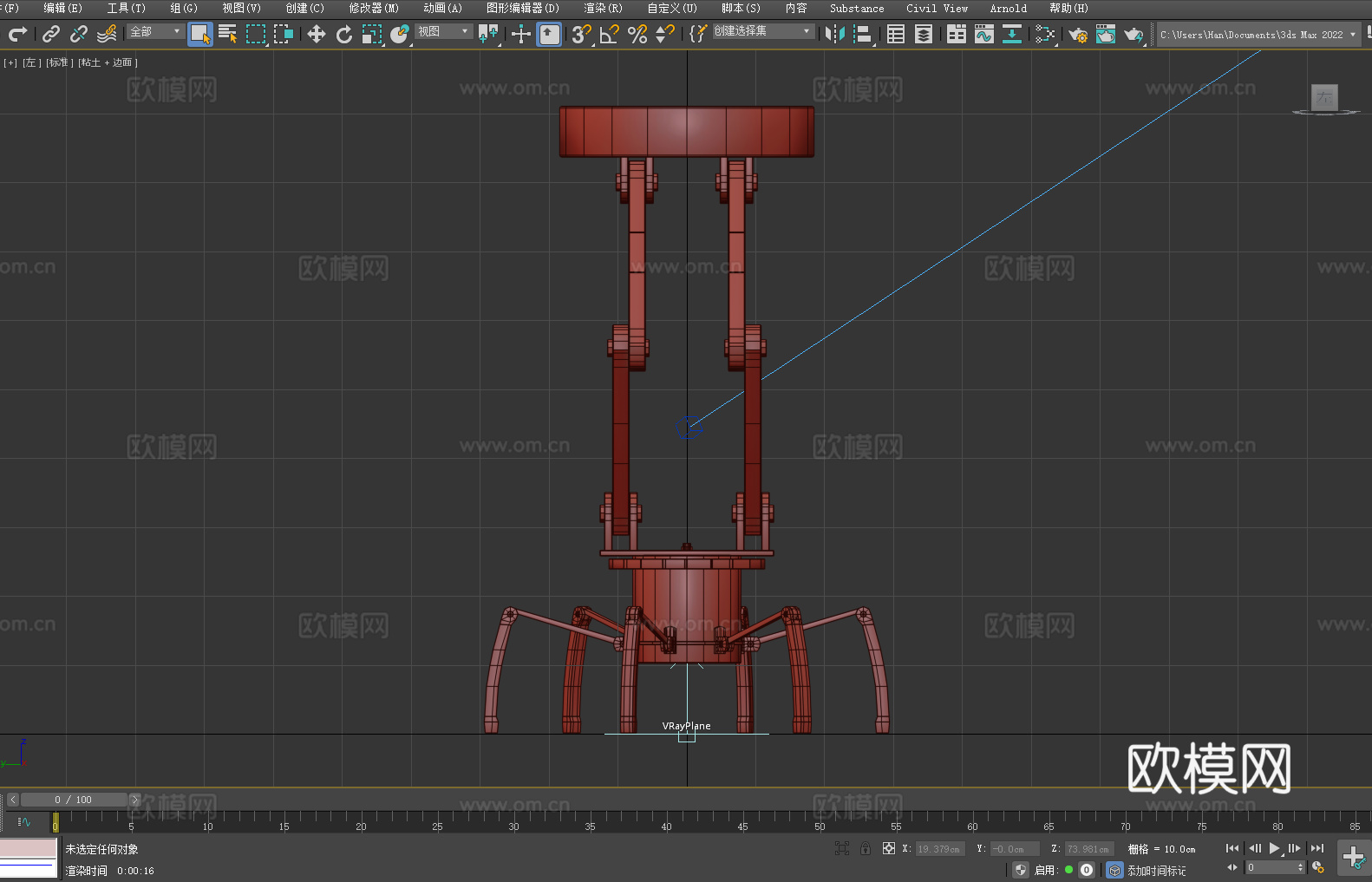Screen dimensions: 1372x882
Task: Click the Render Production teapot icon
Action: click(x=1134, y=34)
